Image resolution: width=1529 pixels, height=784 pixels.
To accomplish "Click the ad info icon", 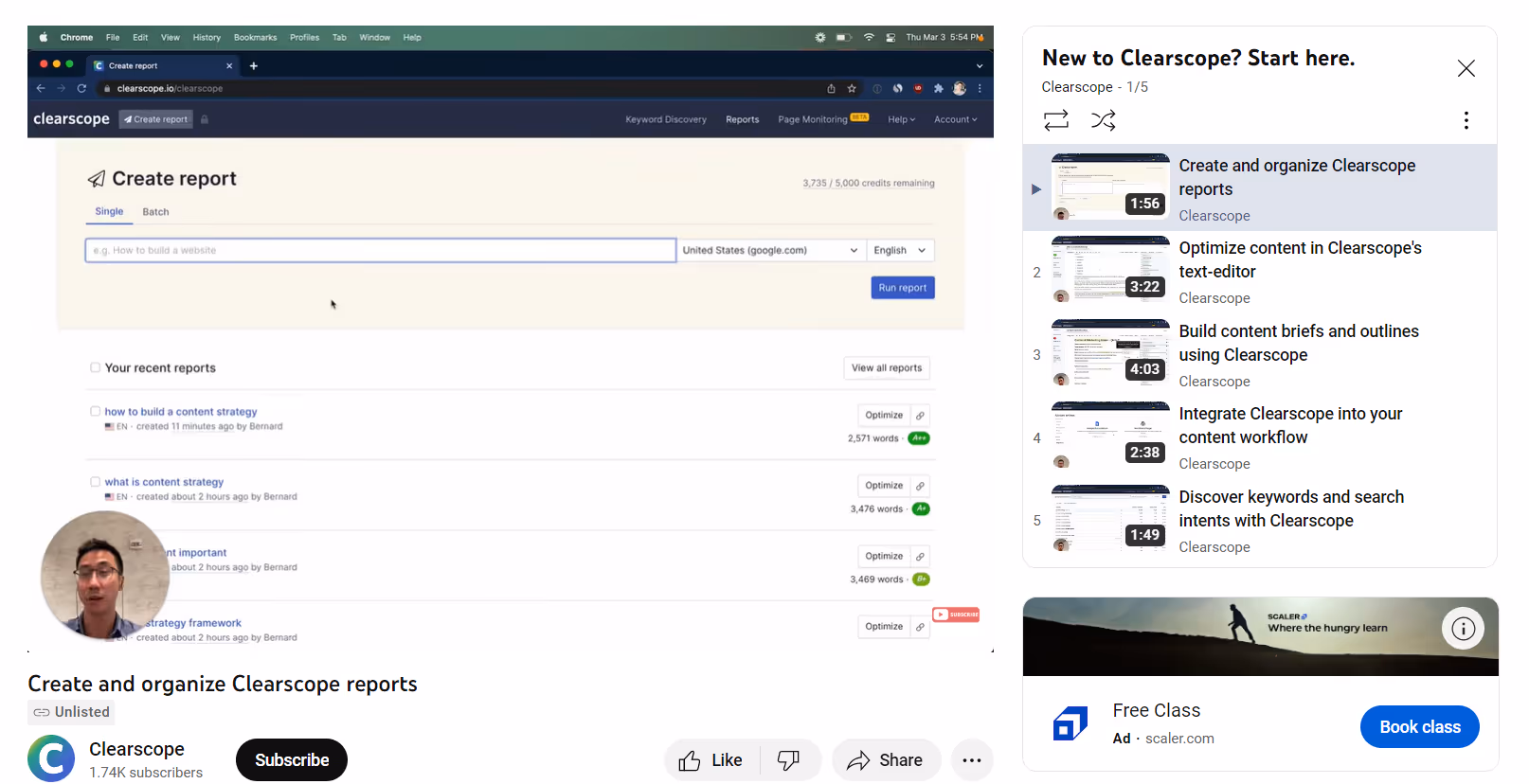I will pos(1464,629).
